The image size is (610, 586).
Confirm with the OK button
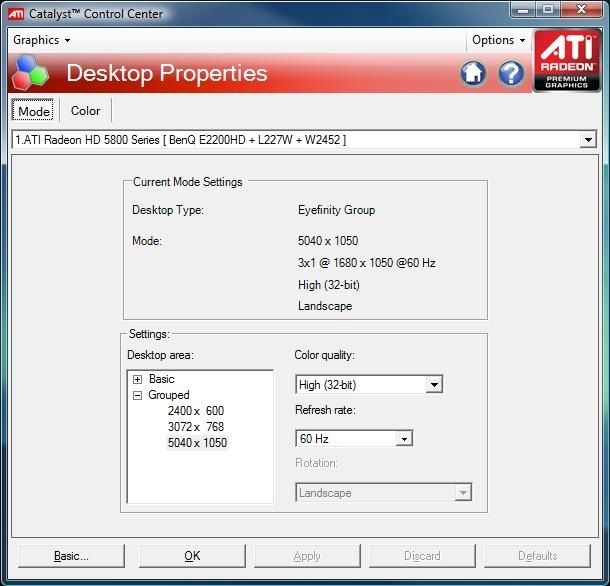(x=192, y=556)
